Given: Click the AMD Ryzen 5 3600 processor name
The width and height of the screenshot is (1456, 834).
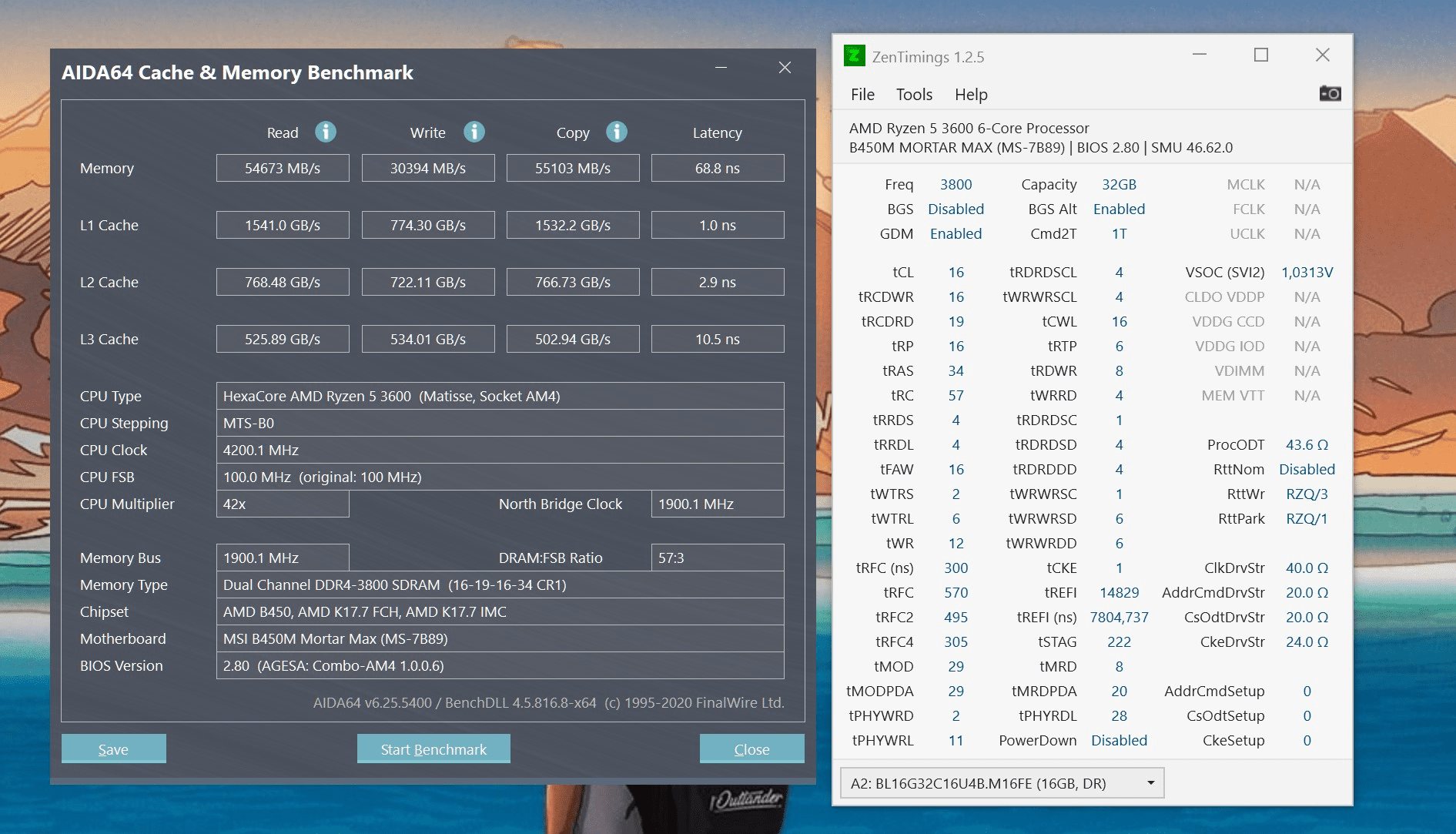Looking at the screenshot, I should [x=969, y=128].
